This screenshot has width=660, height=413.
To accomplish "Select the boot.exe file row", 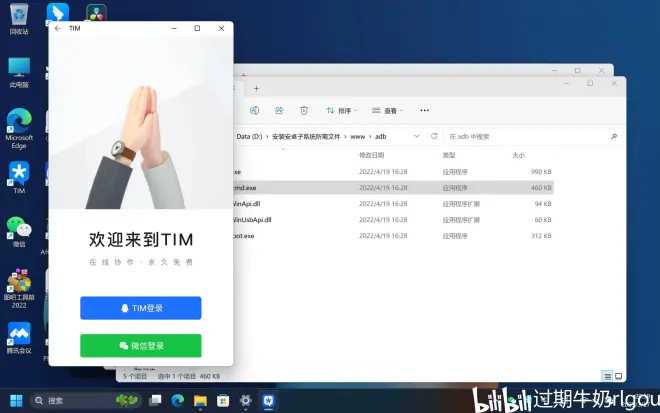I will (x=393, y=236).
